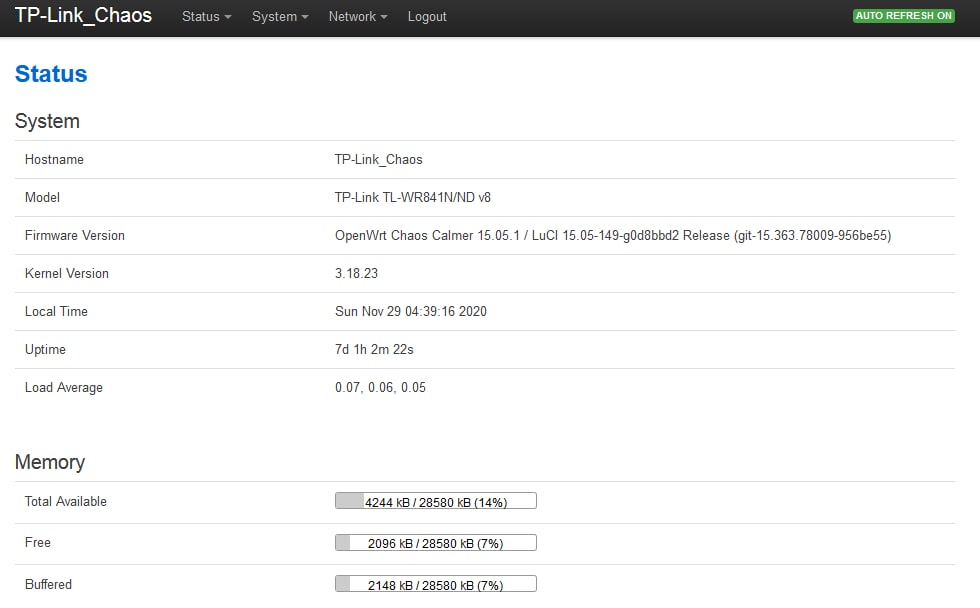
Task: Select the load average values 0.07, 0.06, 0.05
Action: click(380, 387)
